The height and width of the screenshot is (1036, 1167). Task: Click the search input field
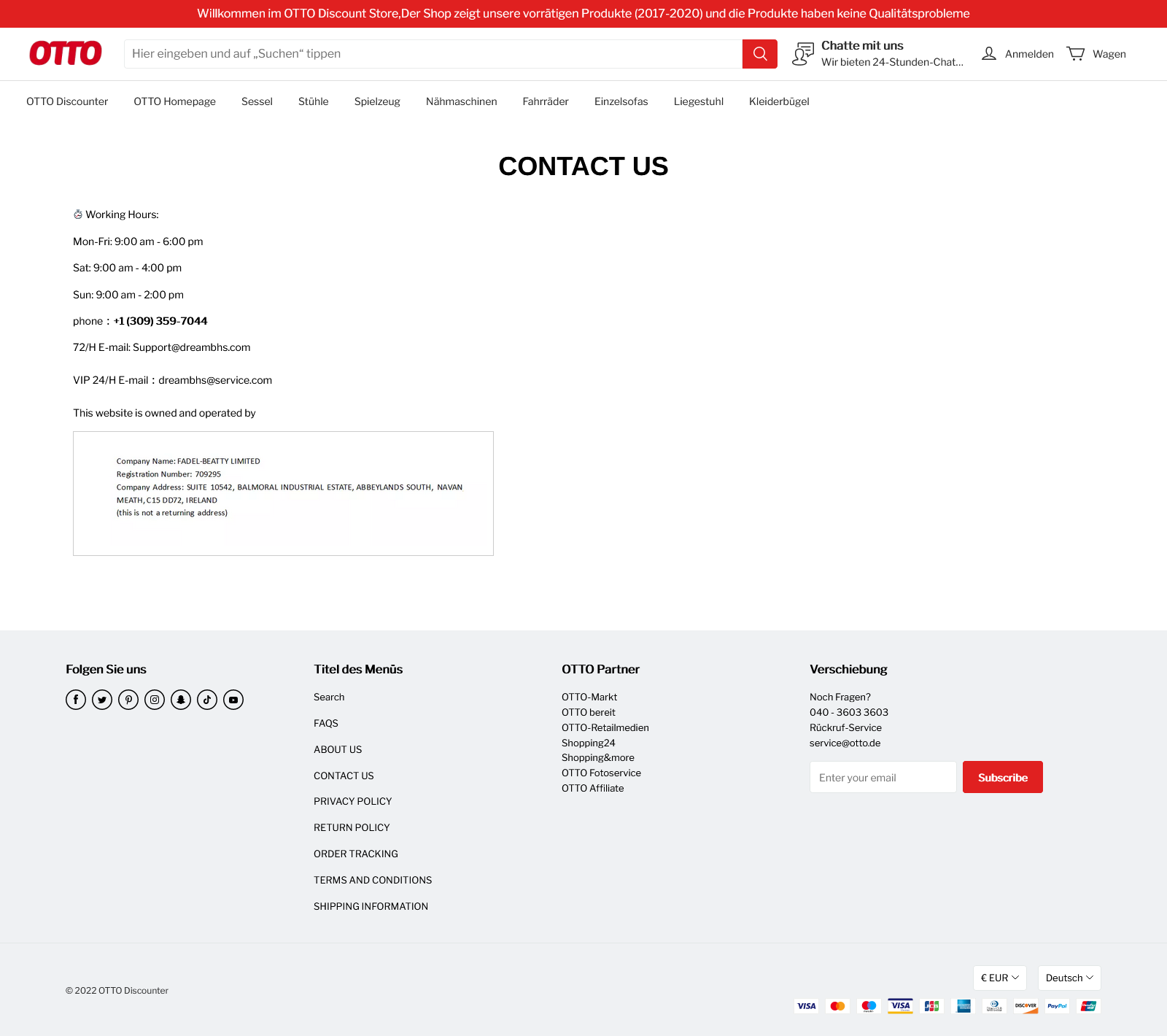click(x=433, y=54)
